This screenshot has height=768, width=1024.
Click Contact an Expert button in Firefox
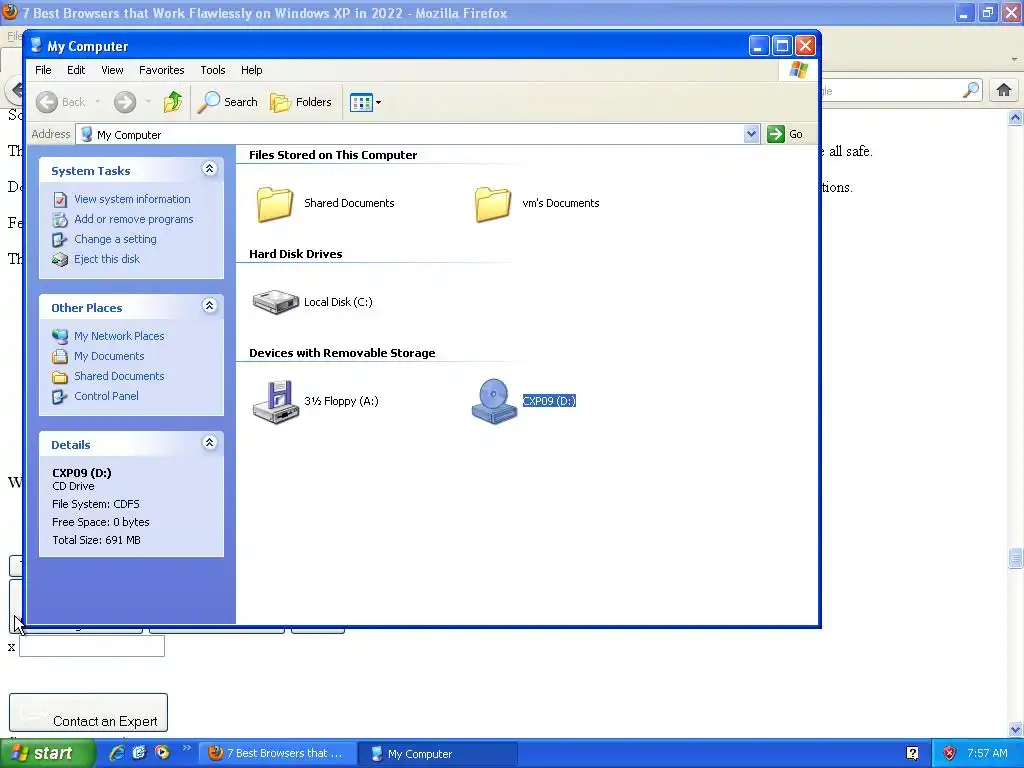pos(89,712)
